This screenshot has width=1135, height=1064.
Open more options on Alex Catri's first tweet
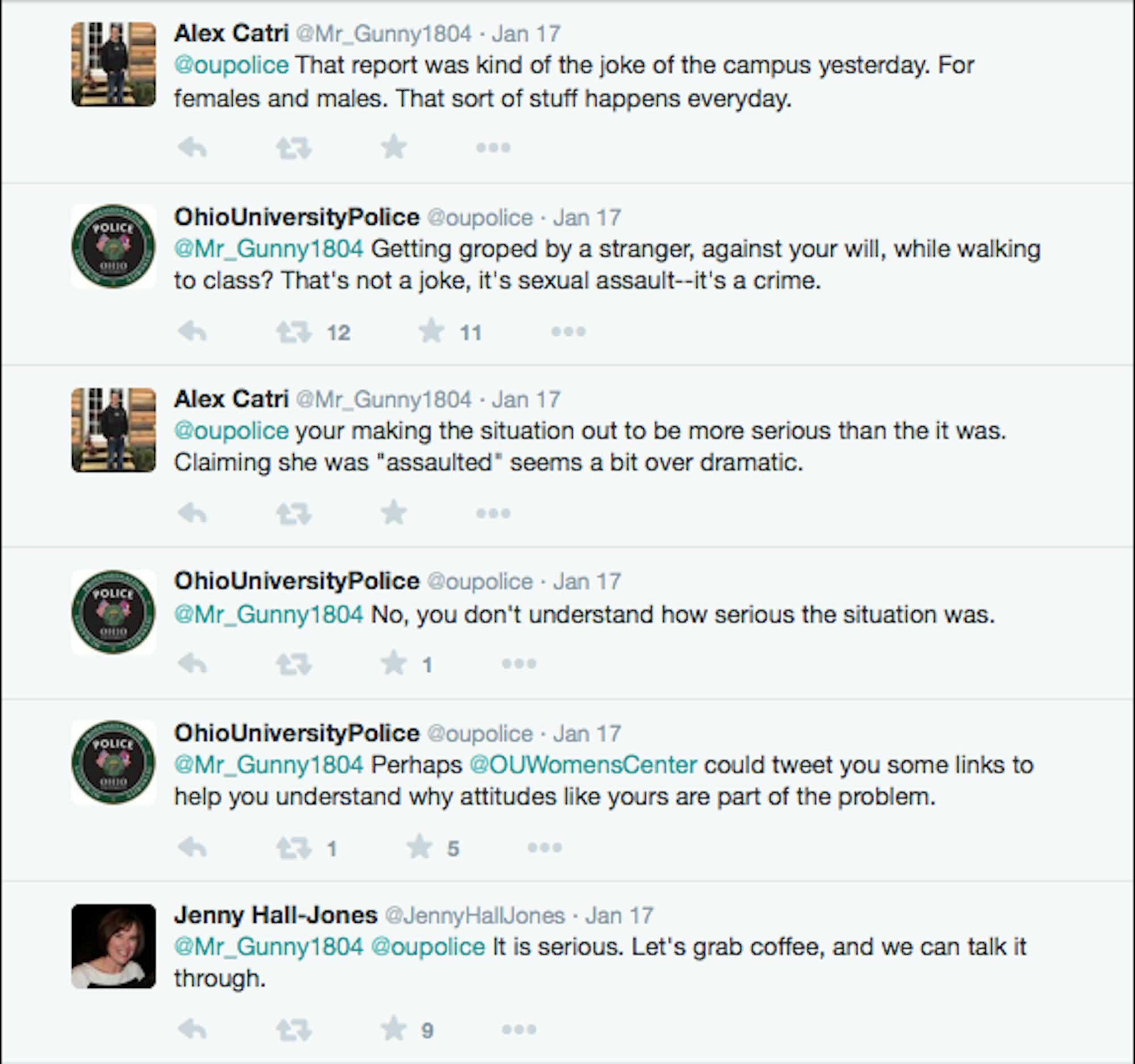[493, 148]
